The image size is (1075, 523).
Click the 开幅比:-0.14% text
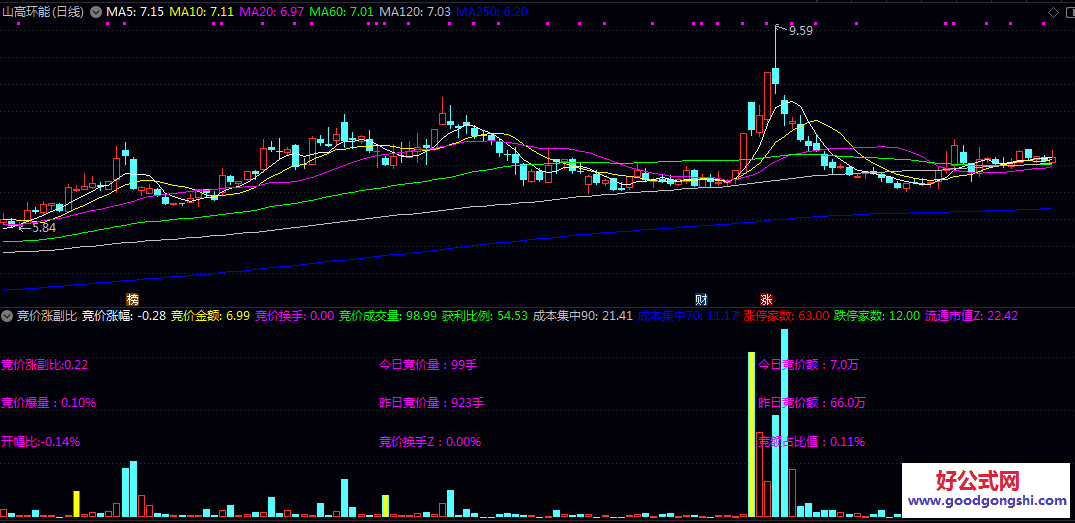[x=40, y=441]
